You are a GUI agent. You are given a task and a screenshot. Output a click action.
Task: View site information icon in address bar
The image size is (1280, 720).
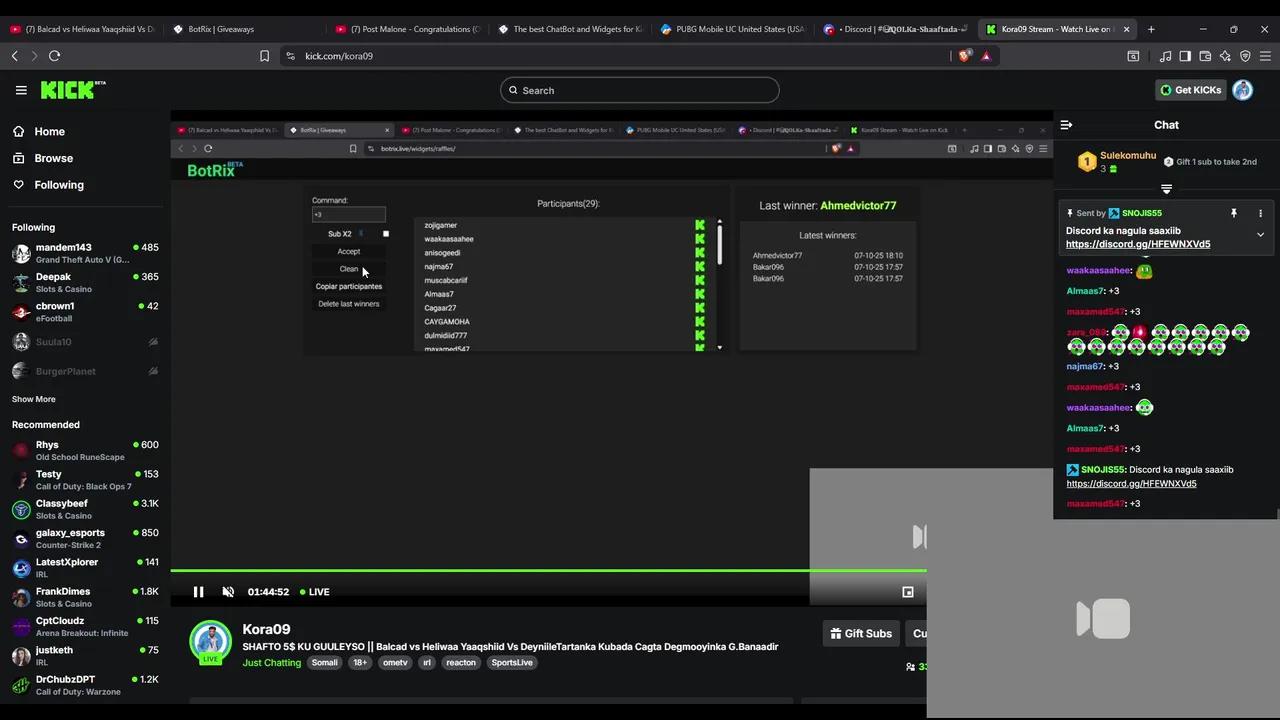(x=290, y=56)
